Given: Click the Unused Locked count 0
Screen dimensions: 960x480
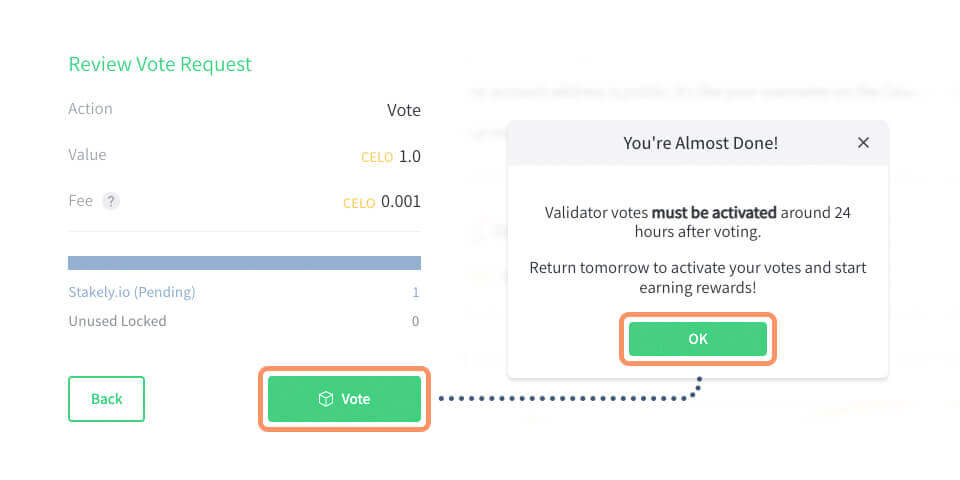Looking at the screenshot, I should pyautogui.click(x=416, y=321).
